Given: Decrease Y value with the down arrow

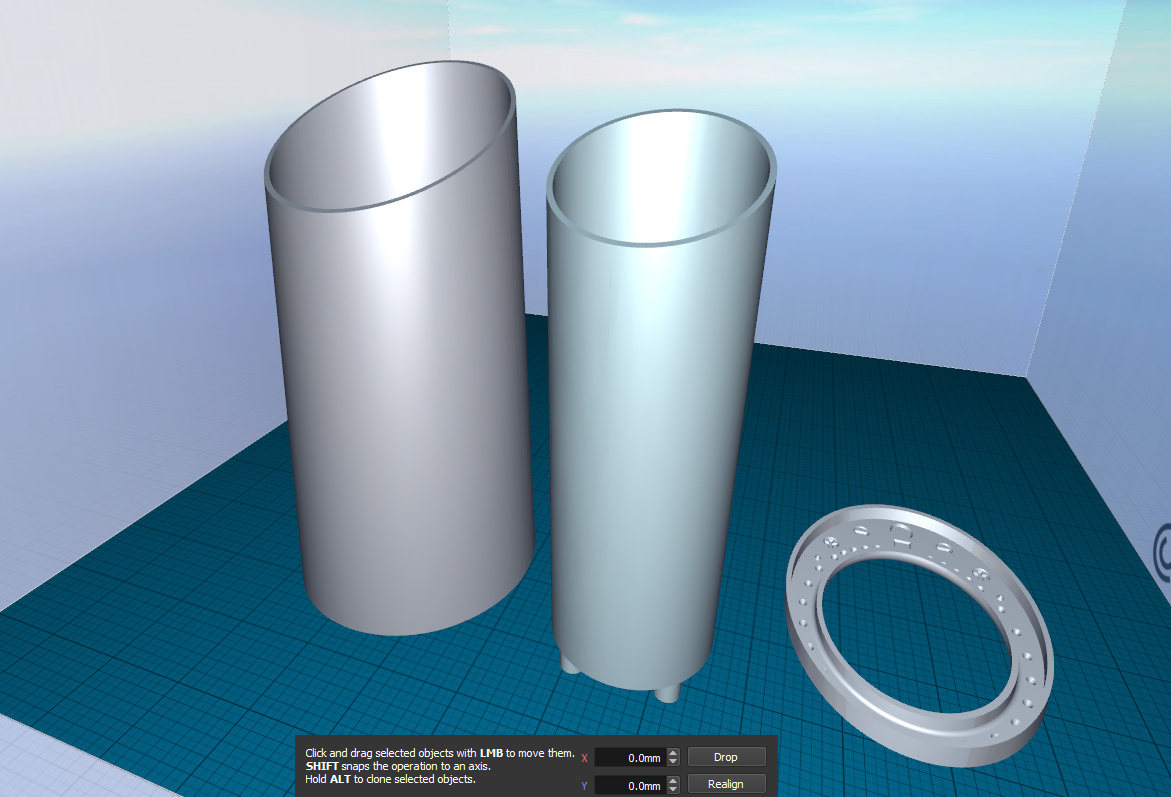Looking at the screenshot, I should (x=673, y=790).
